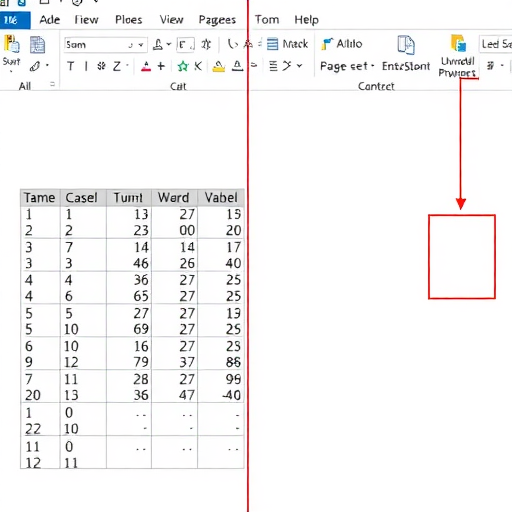This screenshot has height=512, width=512.
Task: Click the sheet icon beside Suat
Action: click(37, 45)
